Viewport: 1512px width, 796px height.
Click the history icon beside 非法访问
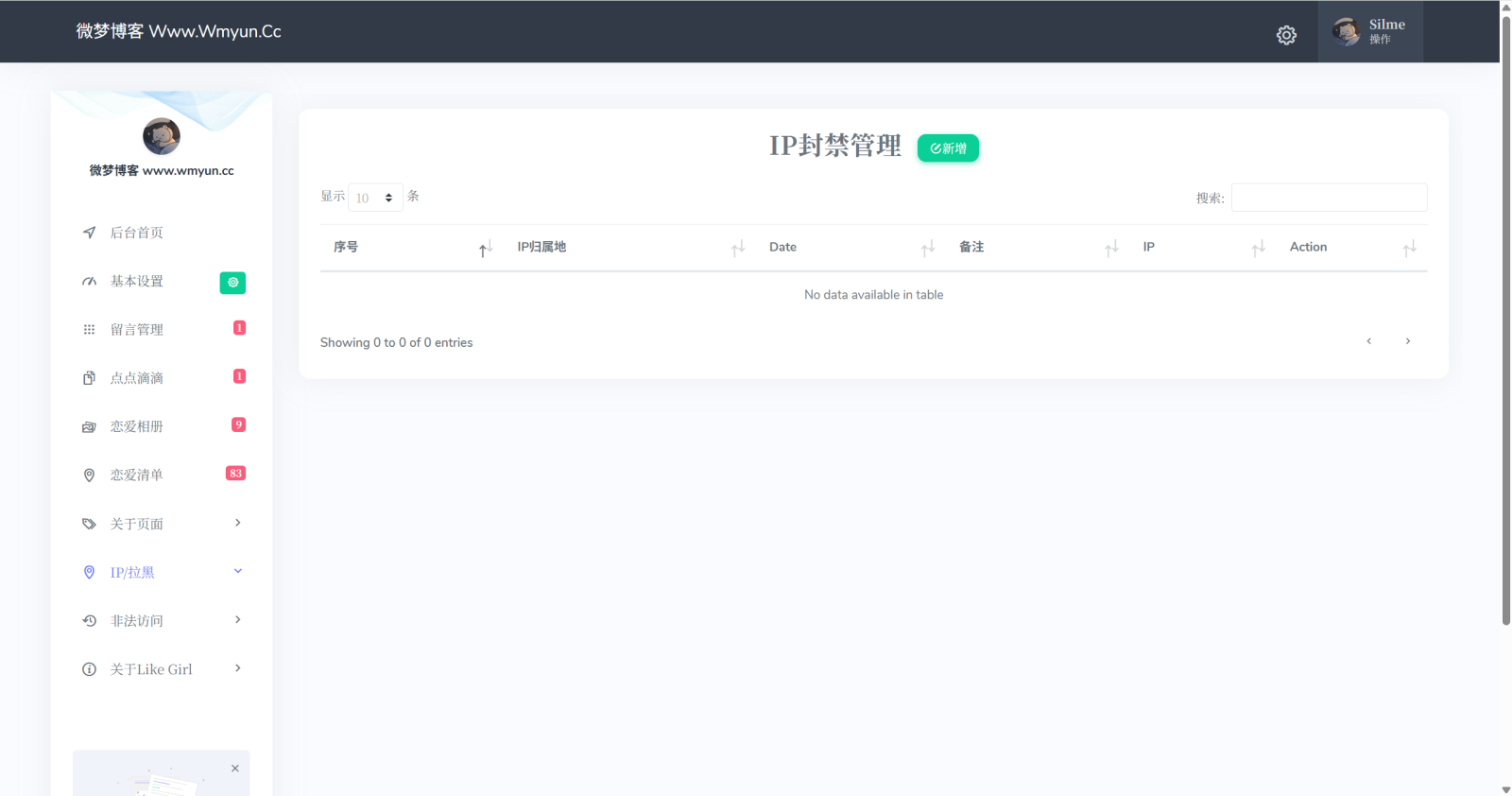[89, 621]
